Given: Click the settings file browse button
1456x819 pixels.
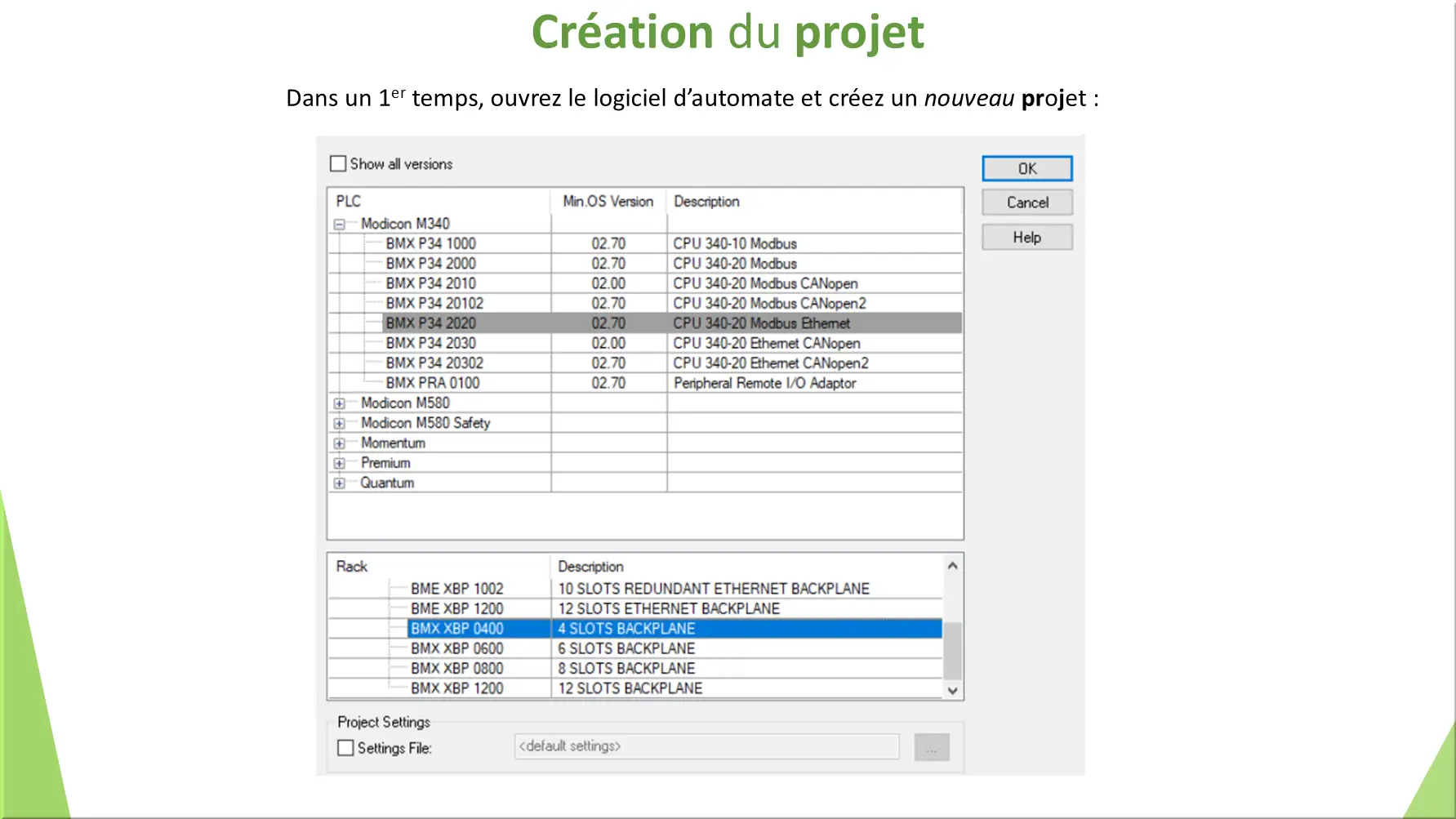Looking at the screenshot, I should pos(931,747).
